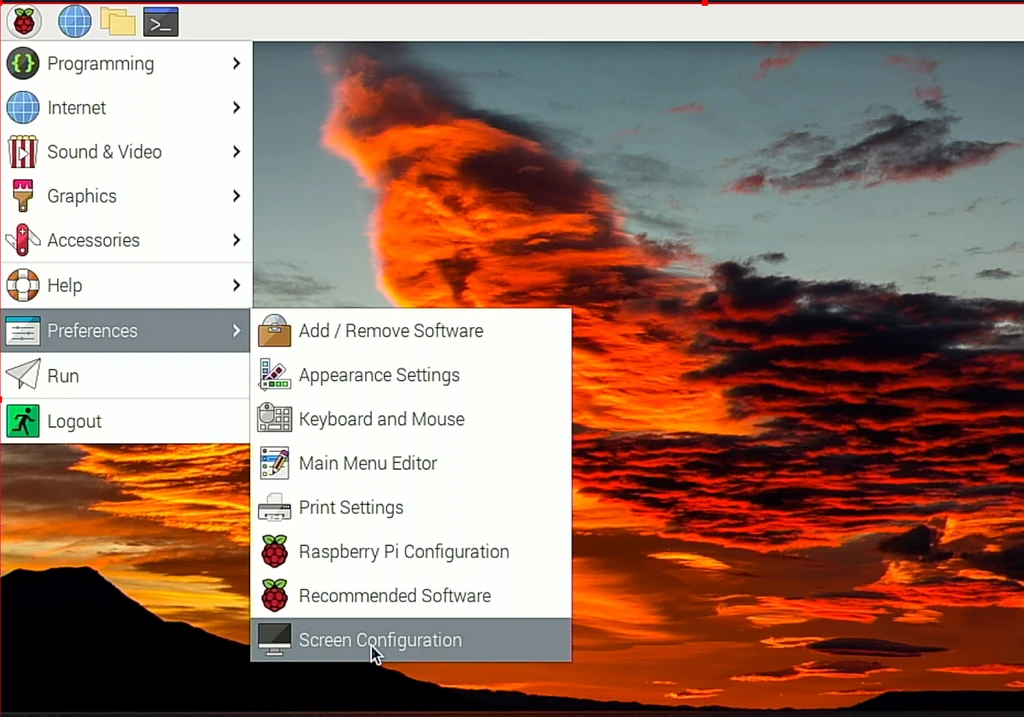This screenshot has height=717, width=1024.
Task: Choose Logout from the main menu
Action: pos(74,421)
